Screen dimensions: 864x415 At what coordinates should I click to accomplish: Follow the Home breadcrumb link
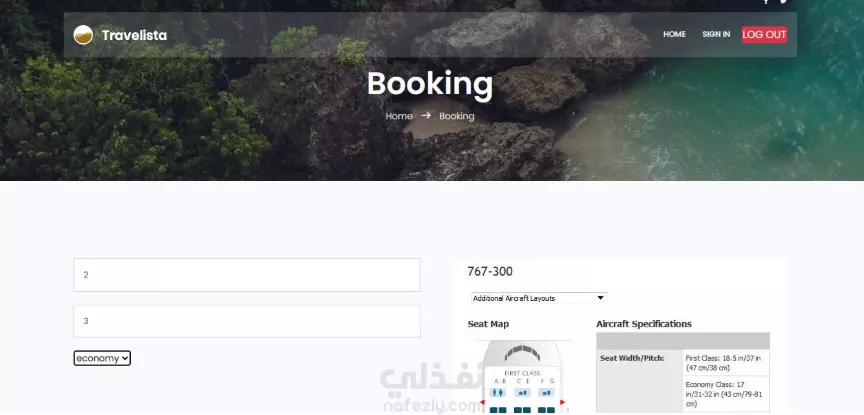tap(399, 116)
